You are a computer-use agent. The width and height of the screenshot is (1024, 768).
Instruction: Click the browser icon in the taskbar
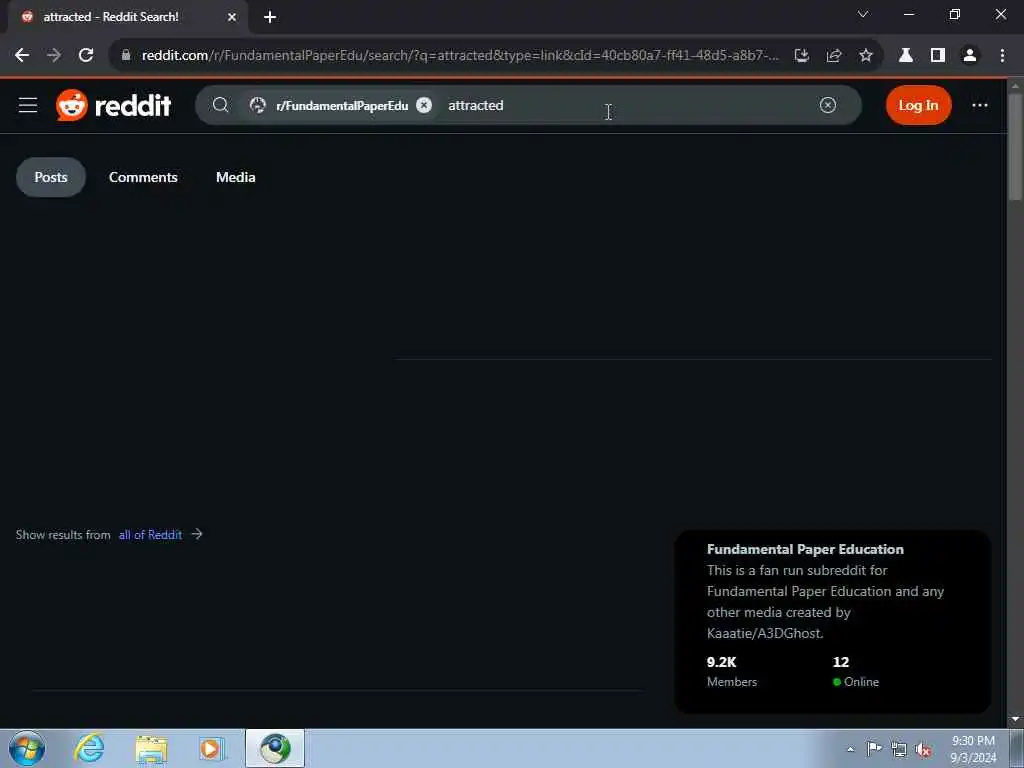click(275, 748)
